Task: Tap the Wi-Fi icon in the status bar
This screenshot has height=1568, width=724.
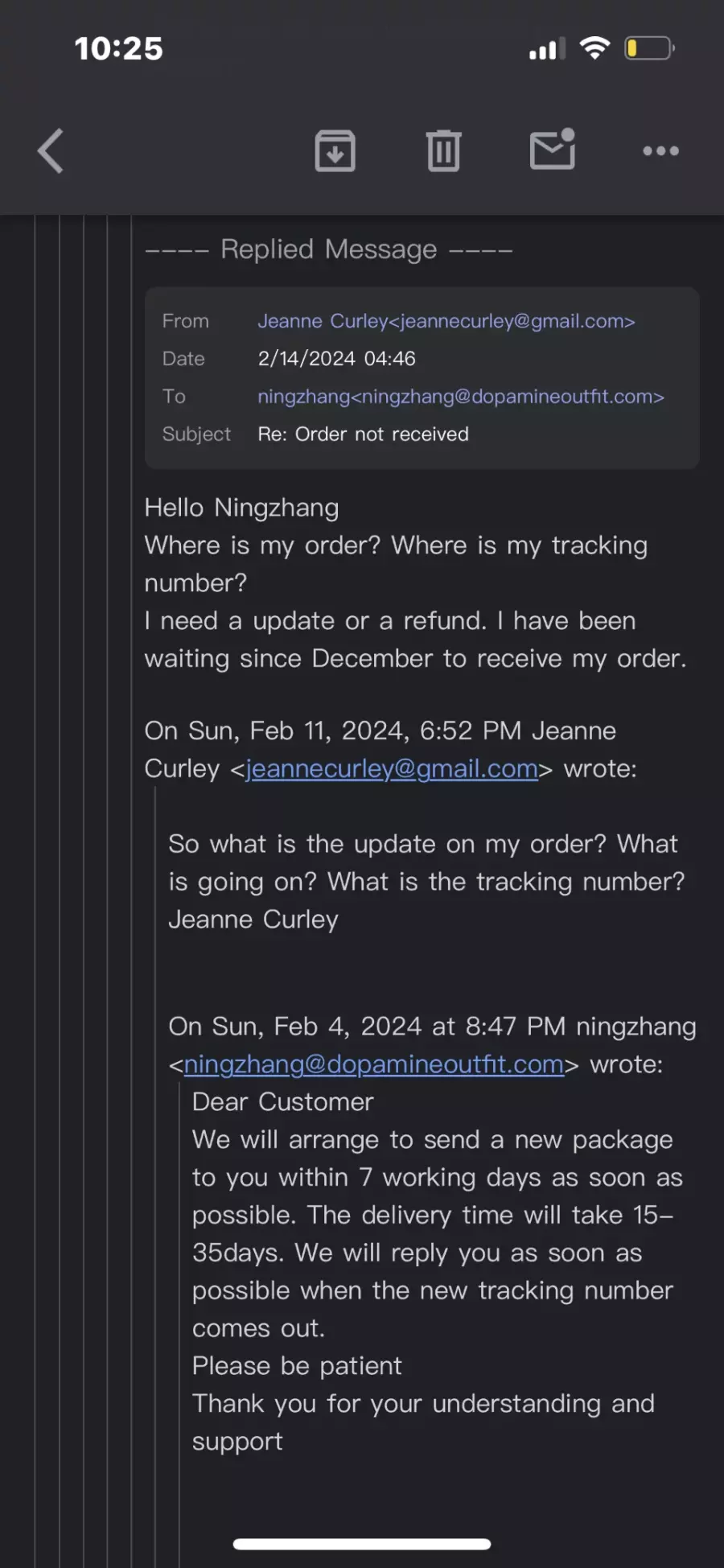Action: coord(594,48)
